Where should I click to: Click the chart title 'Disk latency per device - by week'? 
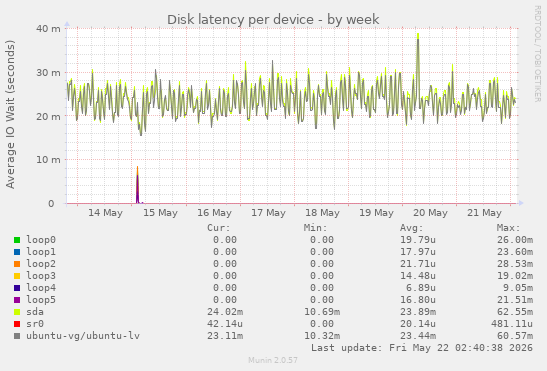click(x=273, y=20)
